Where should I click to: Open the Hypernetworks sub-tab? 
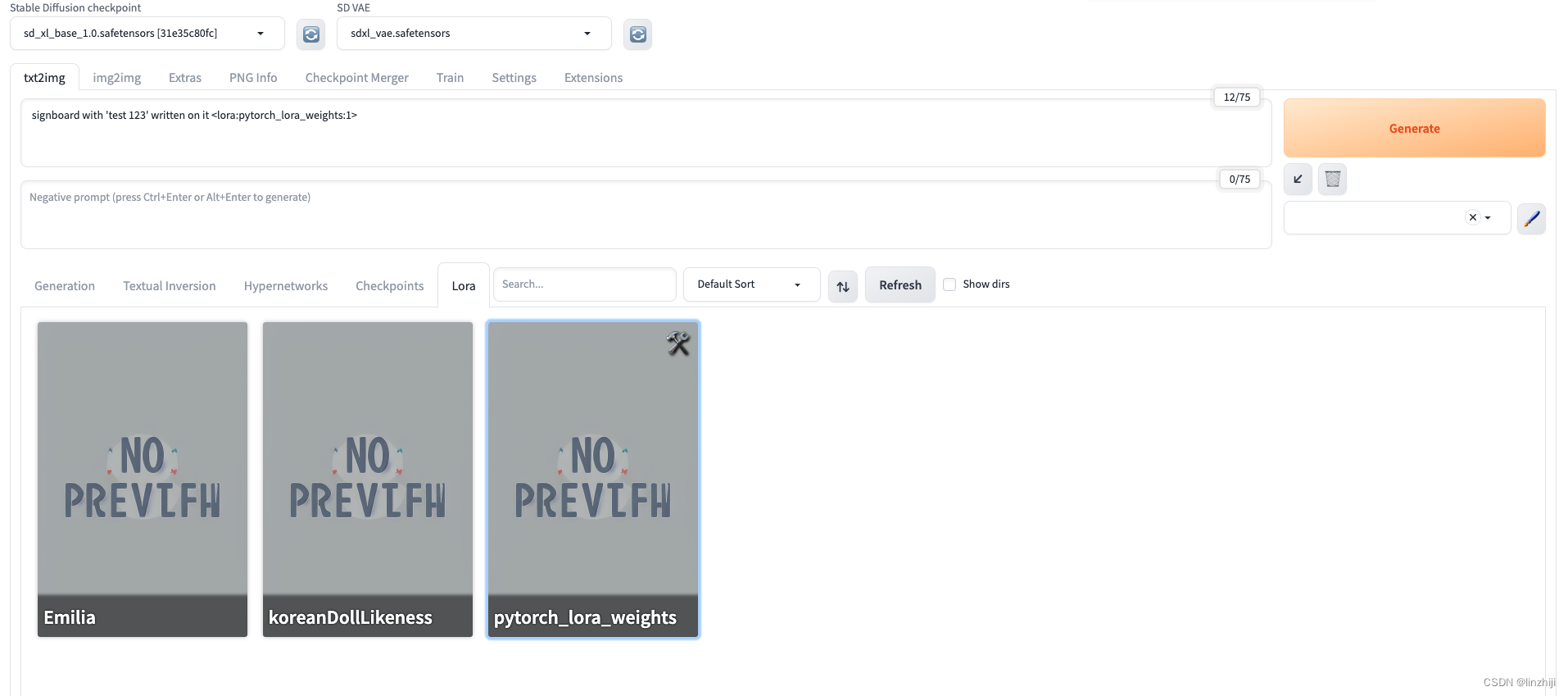click(x=286, y=286)
